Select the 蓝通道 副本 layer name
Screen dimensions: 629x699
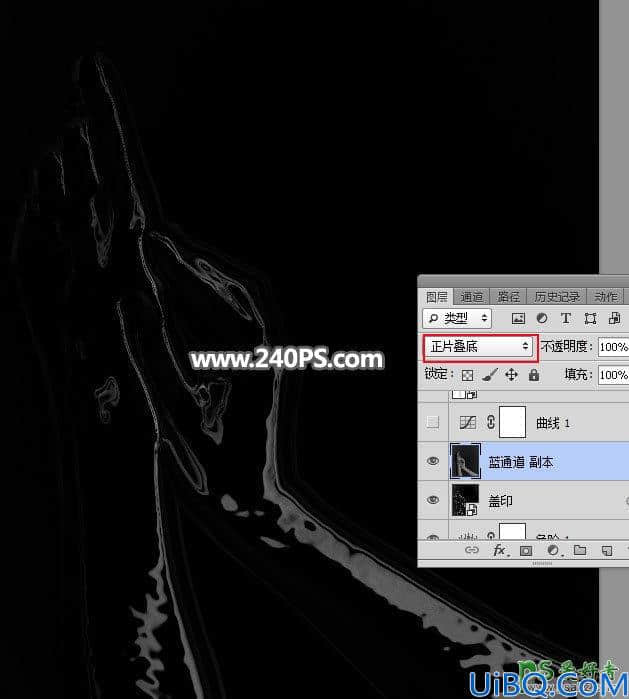pos(520,462)
